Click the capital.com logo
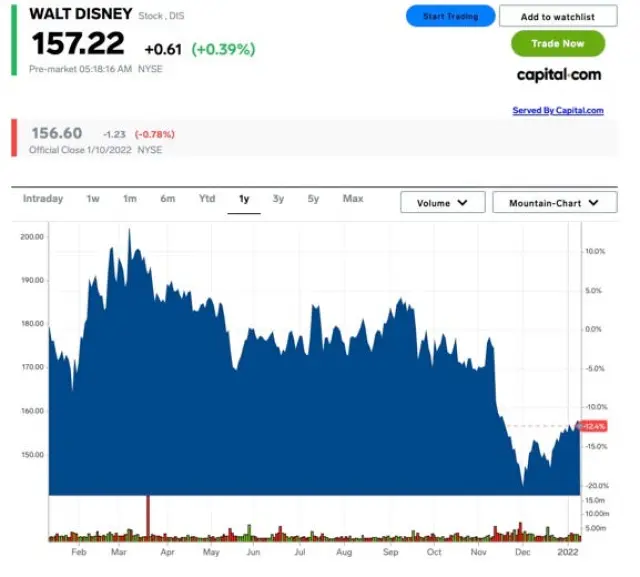 [558, 75]
